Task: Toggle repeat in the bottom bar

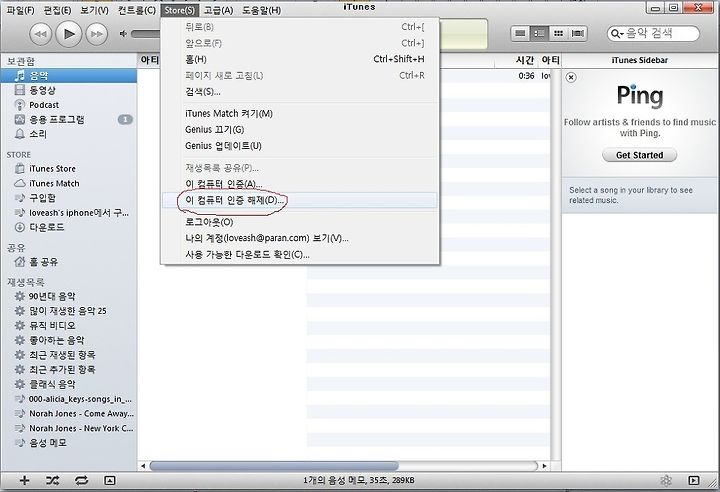Action: pos(81,481)
